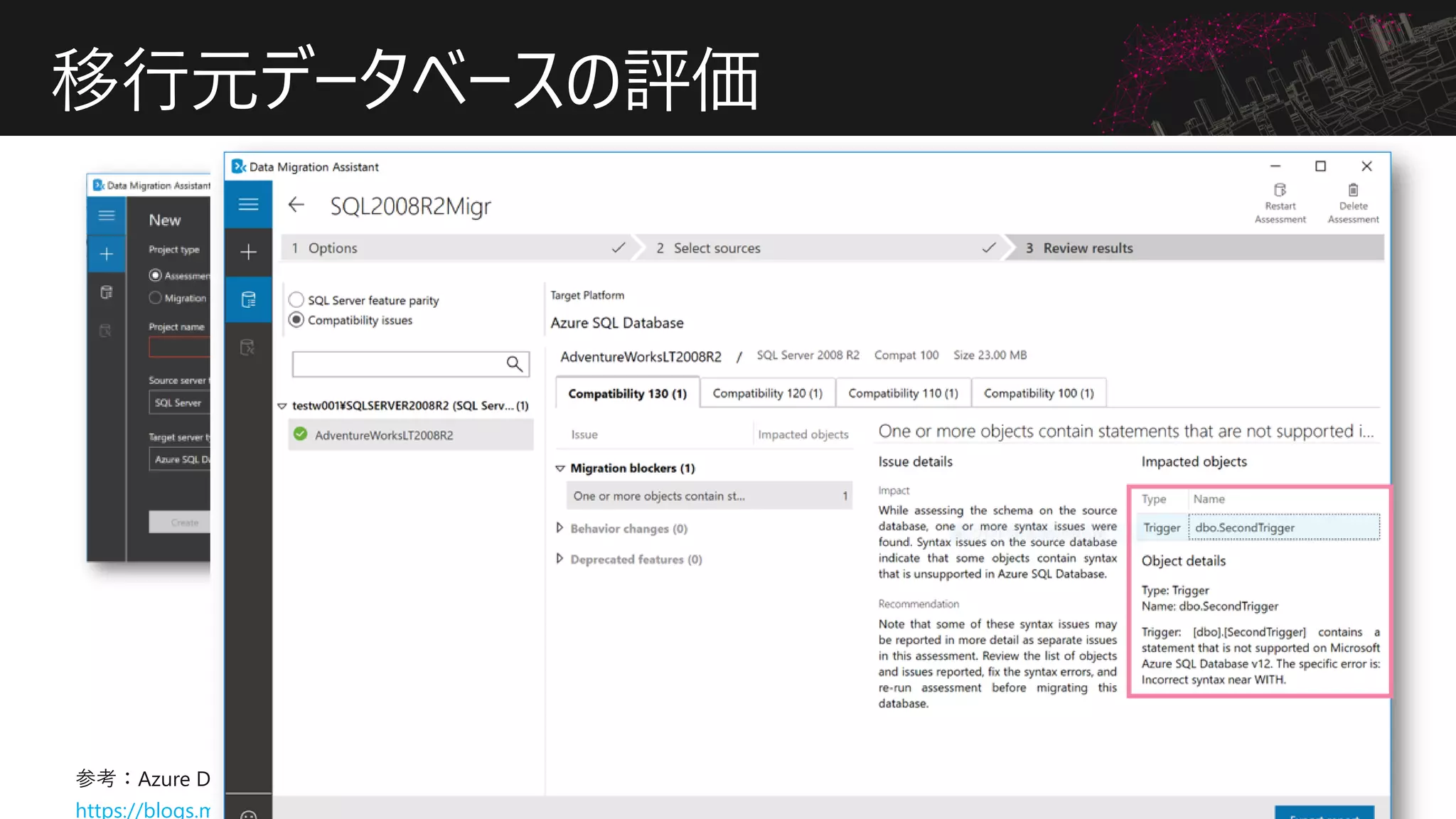The height and width of the screenshot is (819, 1456).
Task: Maximize the front Data Migration Assistant window
Action: 1320,166
